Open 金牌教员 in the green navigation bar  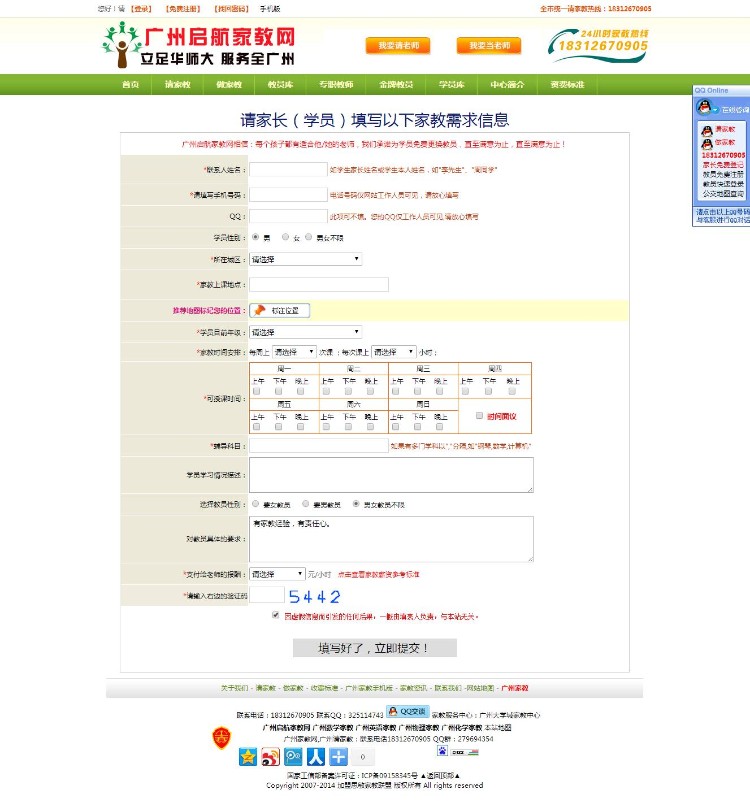pyautogui.click(x=396, y=84)
